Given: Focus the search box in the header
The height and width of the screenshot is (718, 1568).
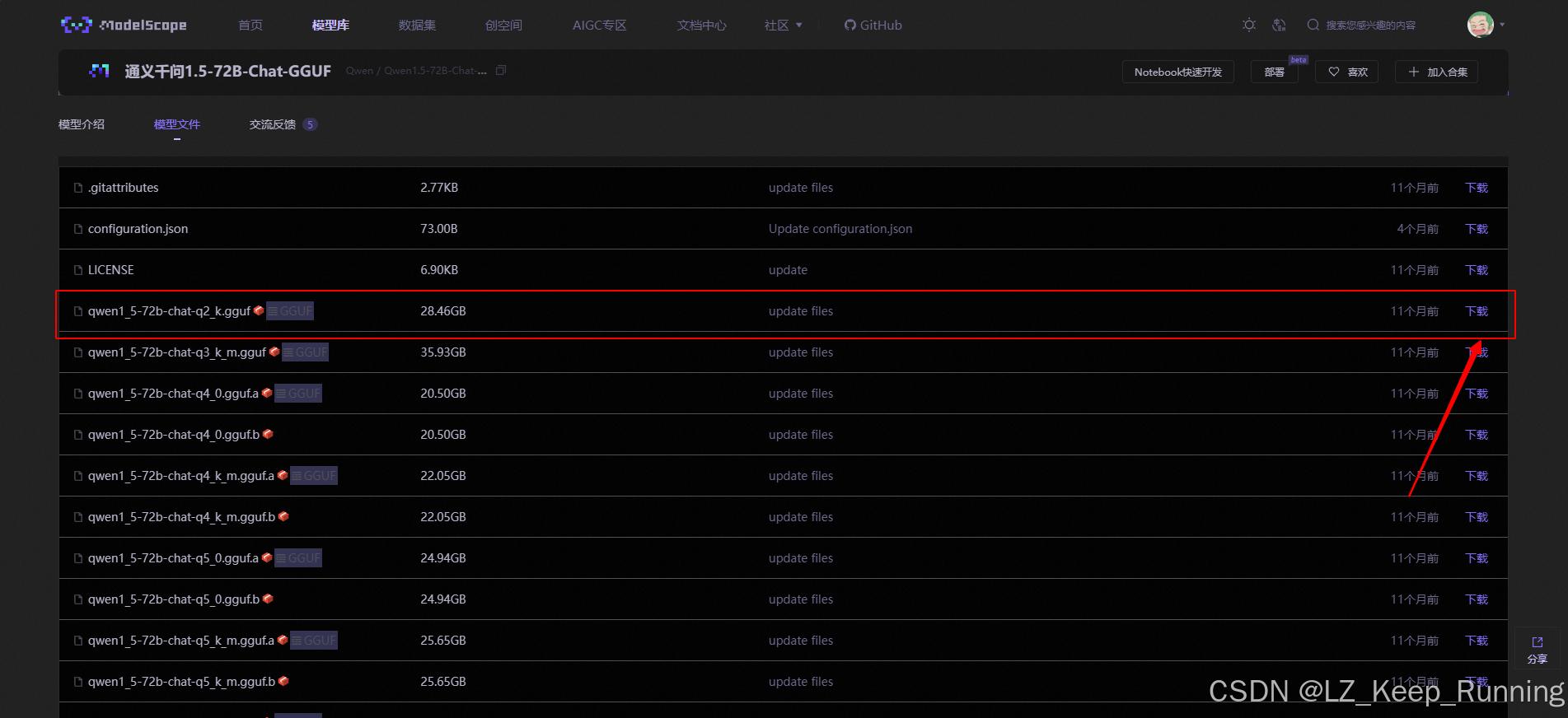Looking at the screenshot, I should click(1370, 26).
